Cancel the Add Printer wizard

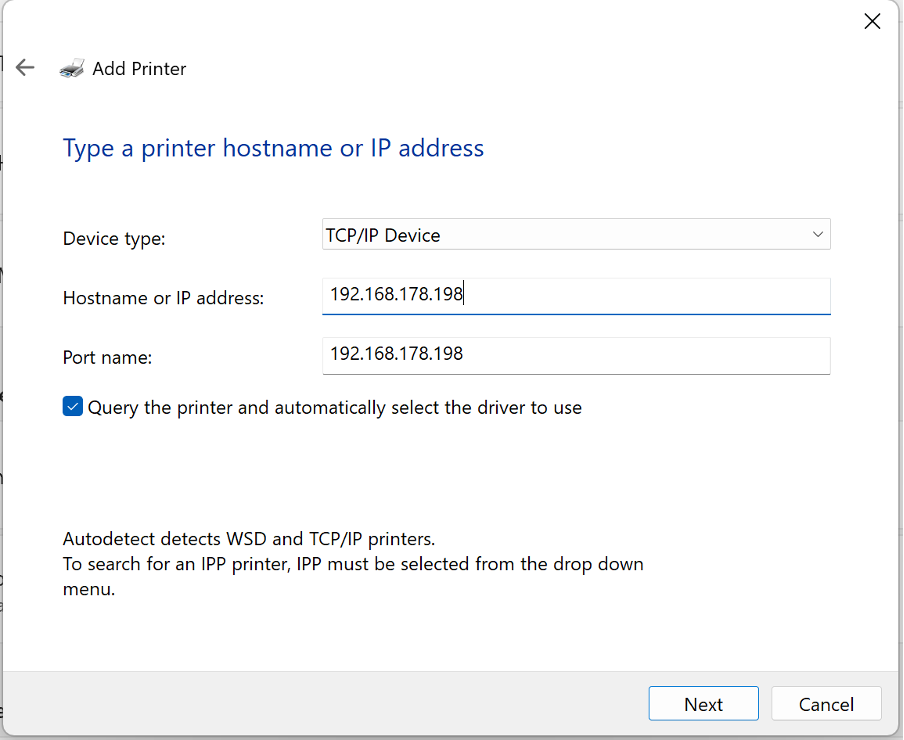pyautogui.click(x=826, y=703)
